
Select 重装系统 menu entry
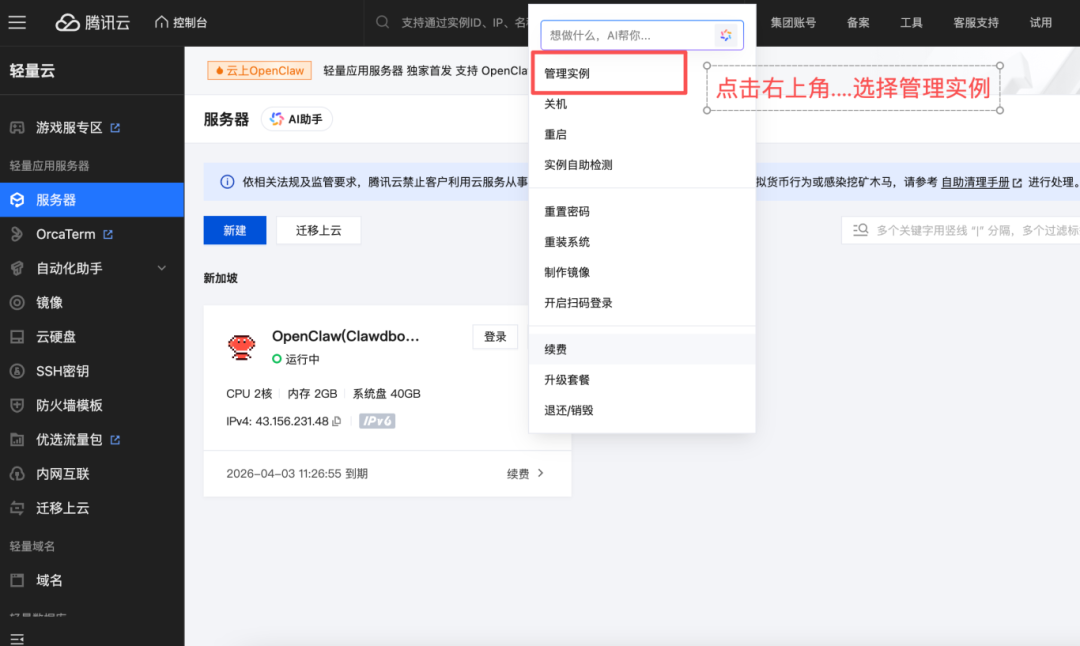tap(641, 242)
